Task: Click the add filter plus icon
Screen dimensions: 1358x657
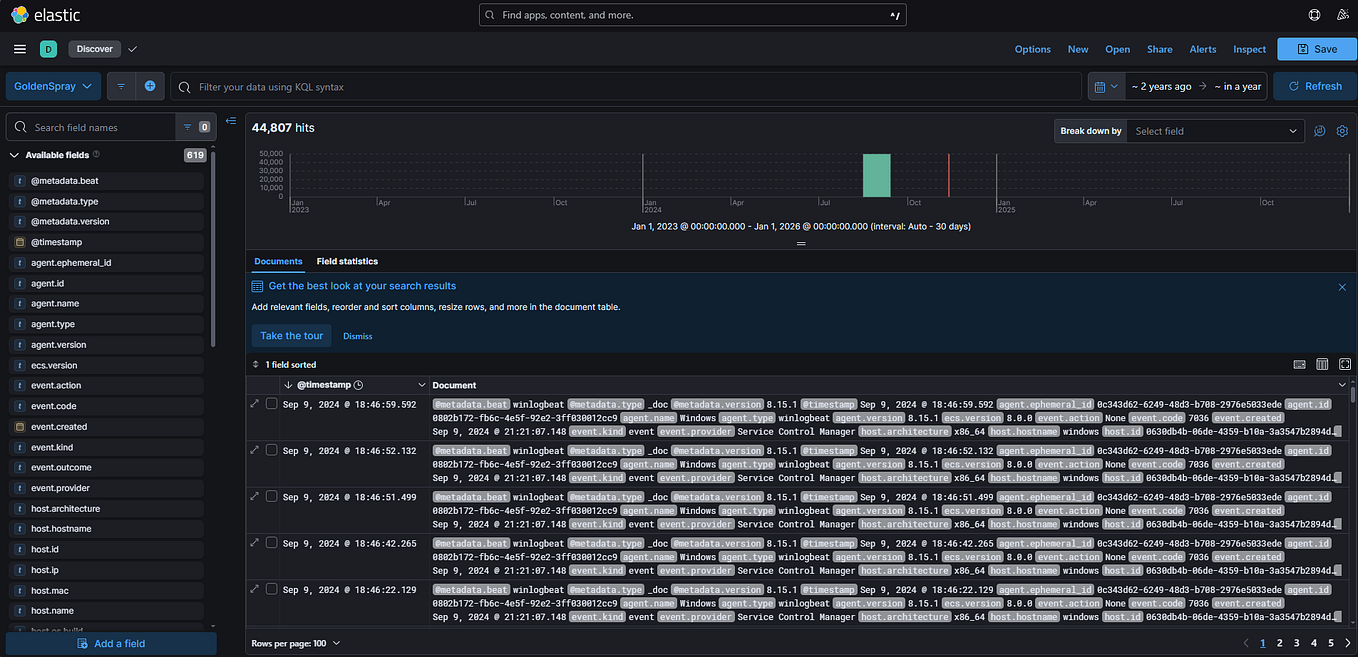Action: pos(150,87)
